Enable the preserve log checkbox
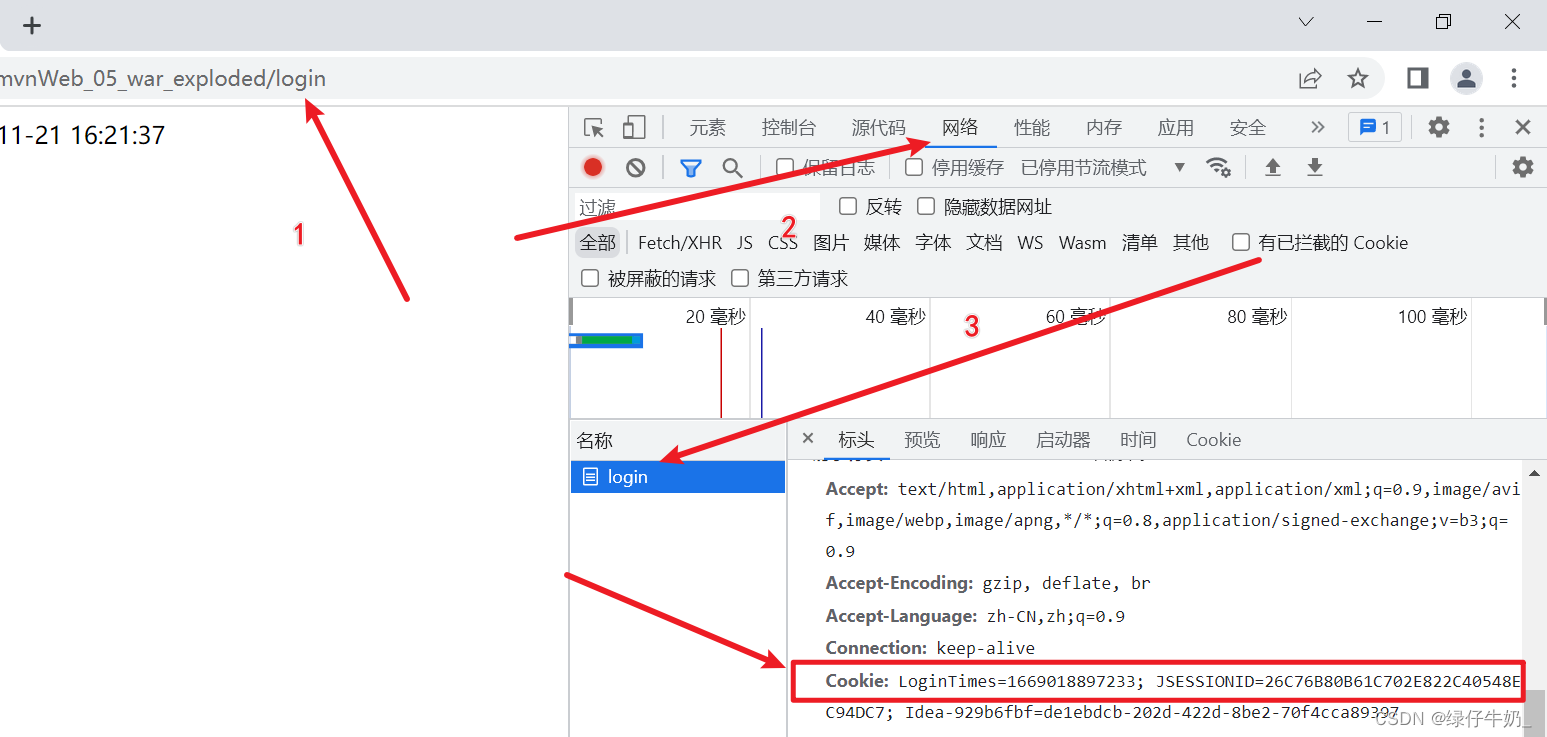Screen dimensions: 1547x737 coord(785,167)
